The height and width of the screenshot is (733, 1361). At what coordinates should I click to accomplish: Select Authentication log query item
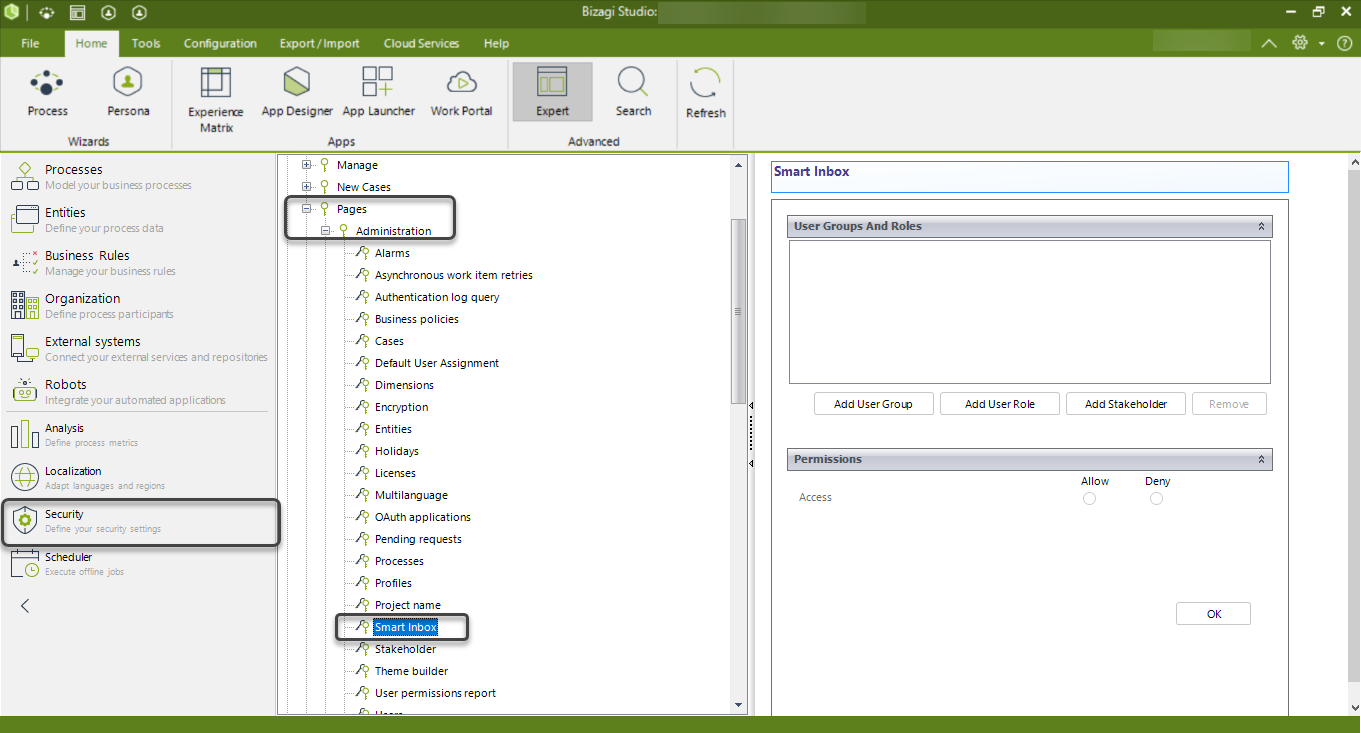[x=436, y=297]
